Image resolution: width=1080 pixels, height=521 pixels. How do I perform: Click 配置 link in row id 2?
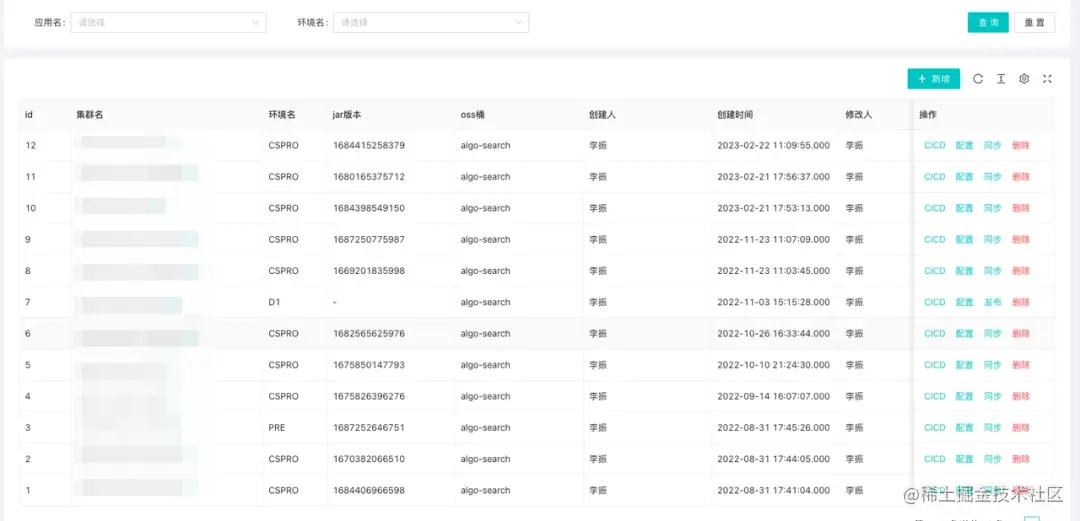964,459
